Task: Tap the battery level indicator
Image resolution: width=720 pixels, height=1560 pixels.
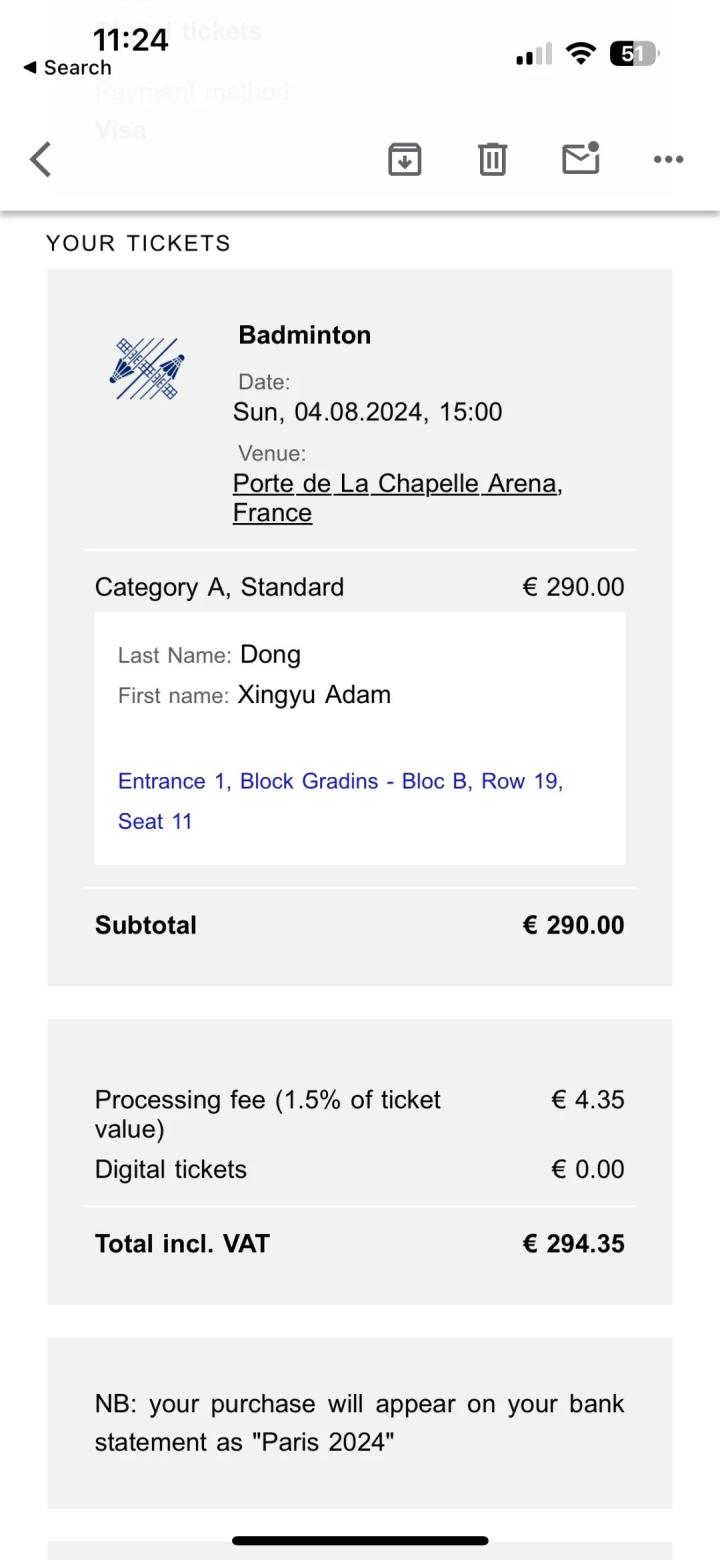Action: (x=634, y=54)
